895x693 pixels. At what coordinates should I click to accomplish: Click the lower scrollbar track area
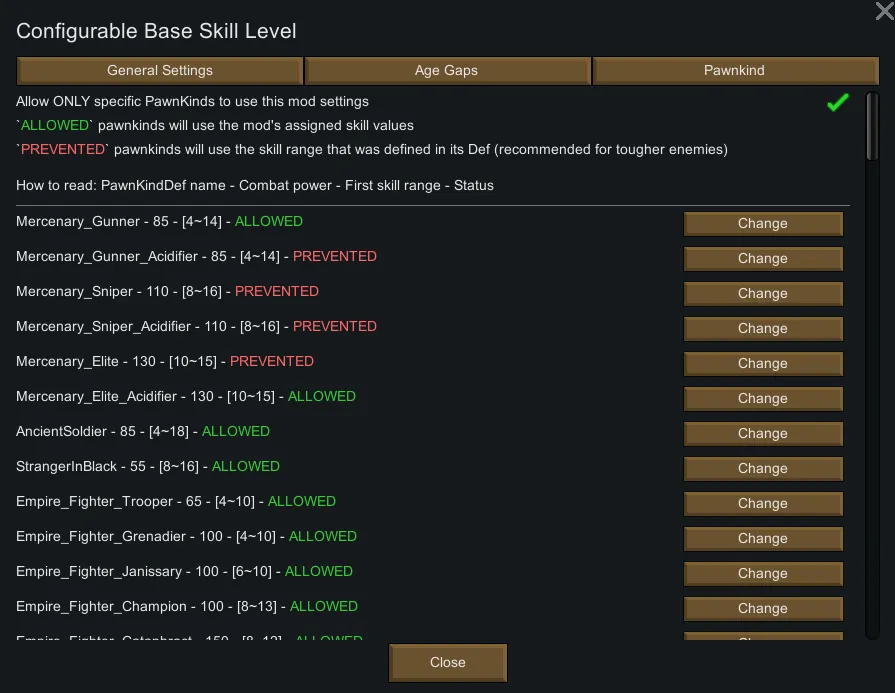pos(872,450)
